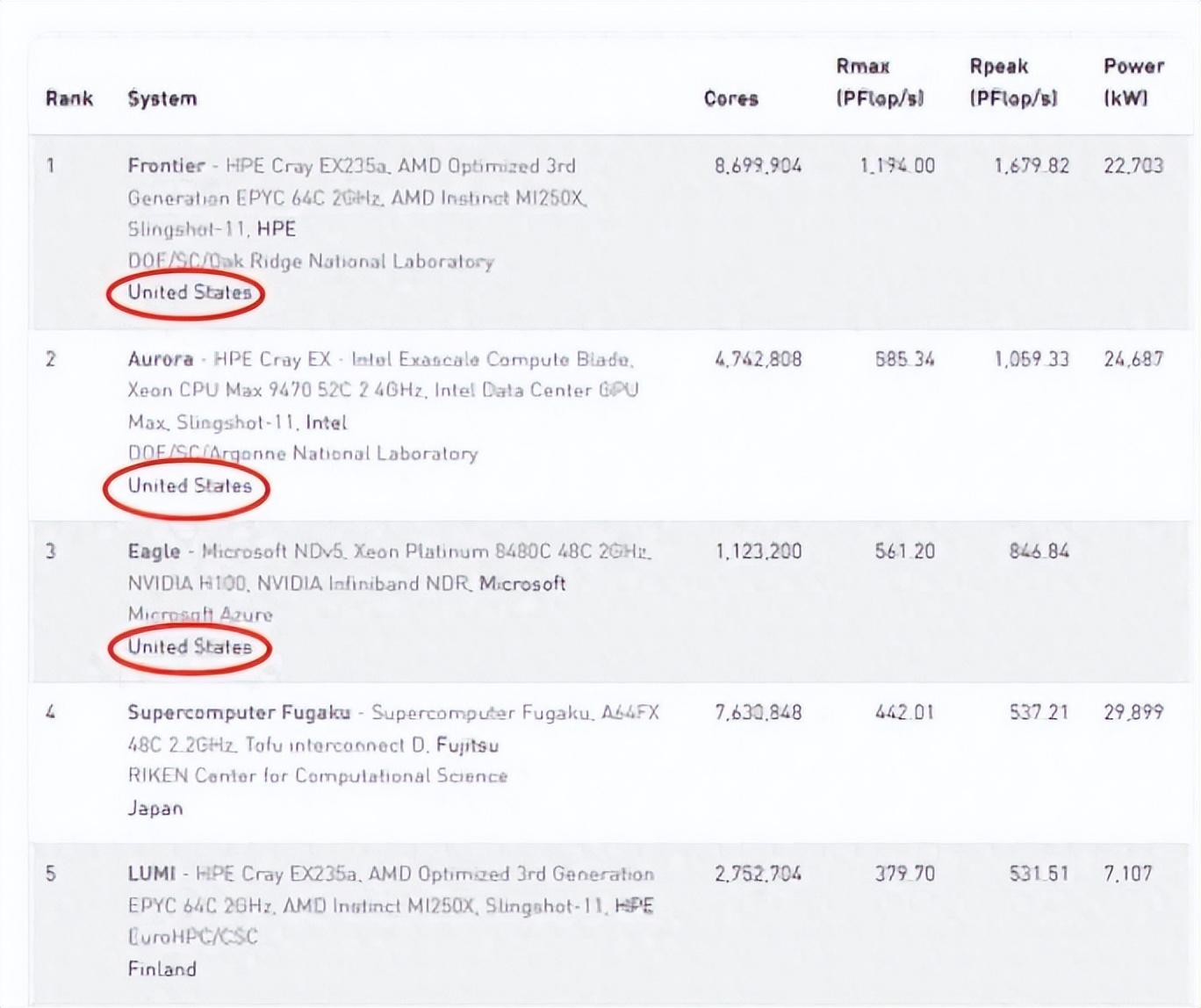Open the Eagle system link
Screen dimensions: 1201x1008
[x=154, y=551]
